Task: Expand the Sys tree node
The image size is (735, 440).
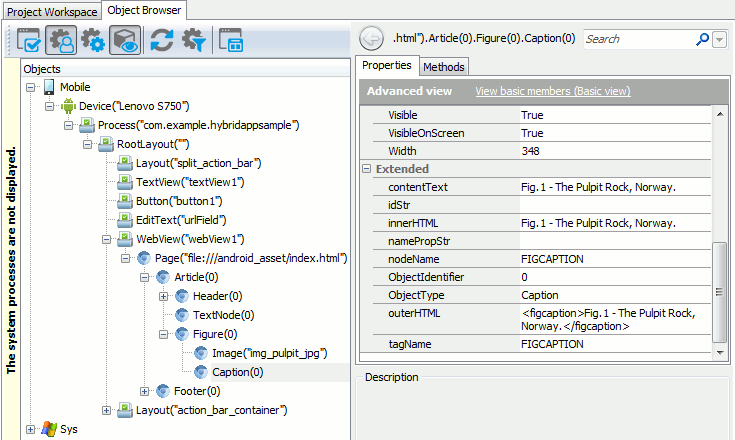Action: tap(31, 429)
